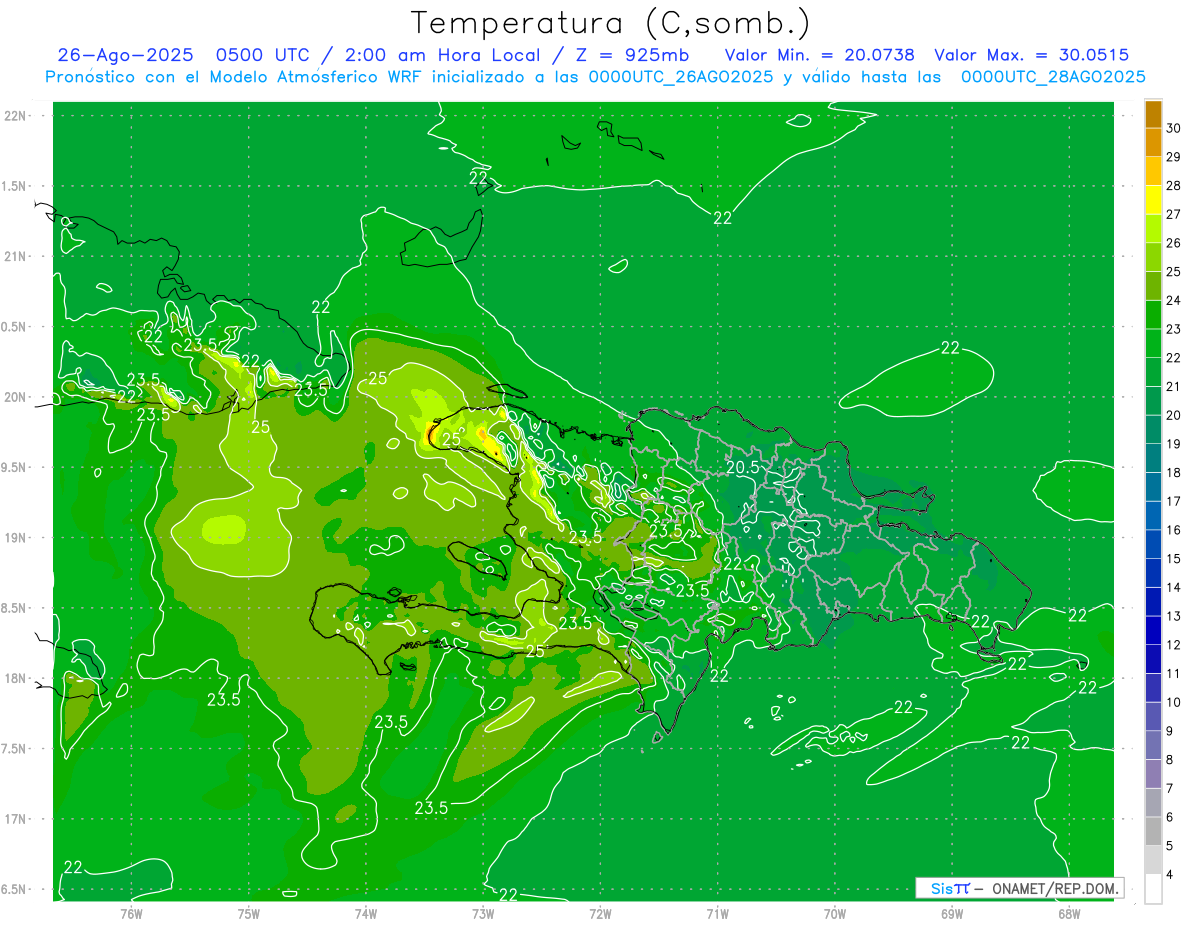This screenshot has width=1200, height=927.
Task: Click the title "Temperatura (C,somb.)"
Action: [611, 23]
